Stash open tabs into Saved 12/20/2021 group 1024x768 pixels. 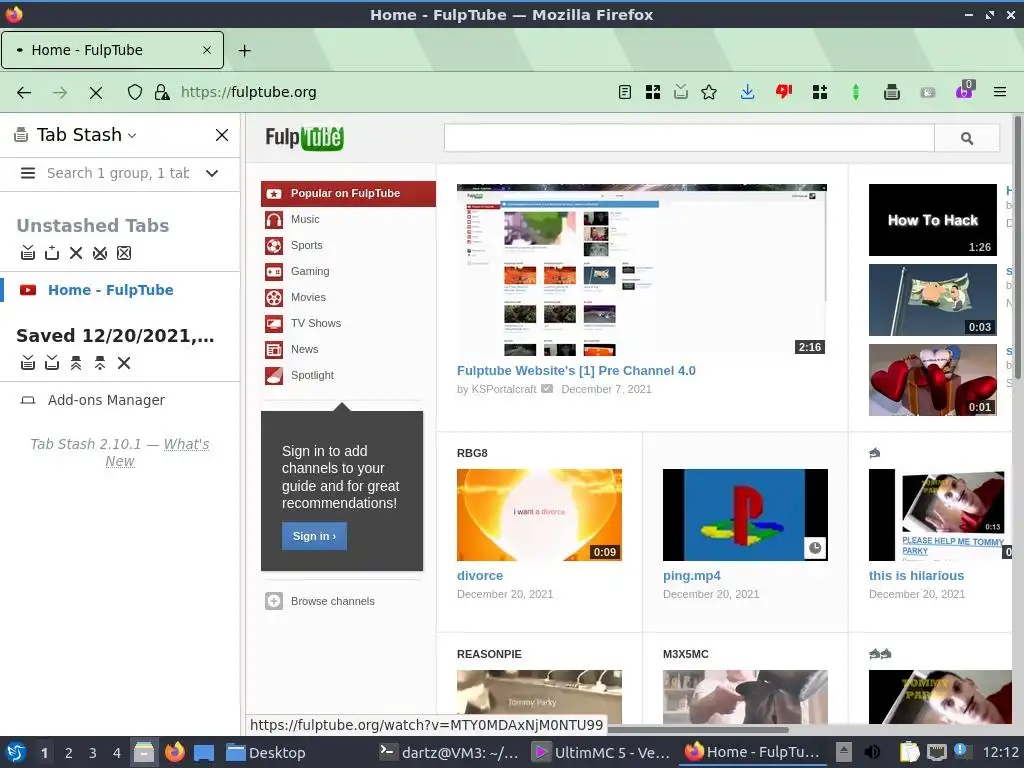coord(27,363)
